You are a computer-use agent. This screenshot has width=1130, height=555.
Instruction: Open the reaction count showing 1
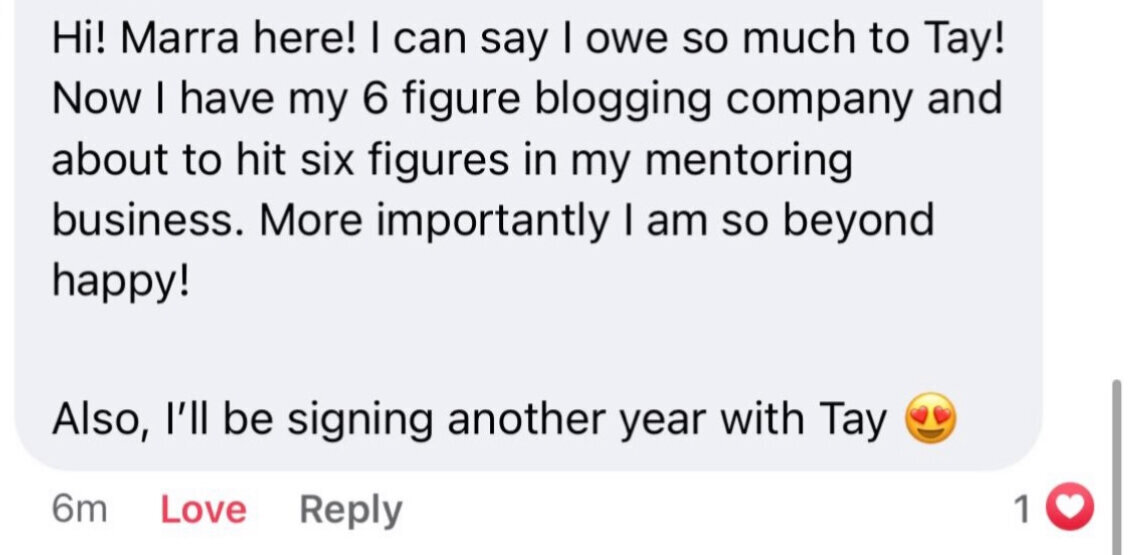click(x=1021, y=511)
